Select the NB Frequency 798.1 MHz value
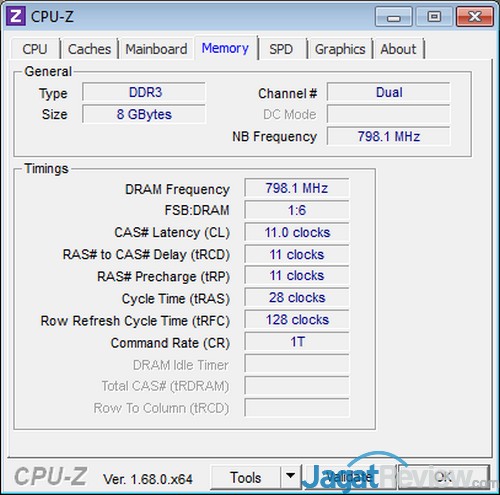The height and width of the screenshot is (495, 500). pos(389,136)
